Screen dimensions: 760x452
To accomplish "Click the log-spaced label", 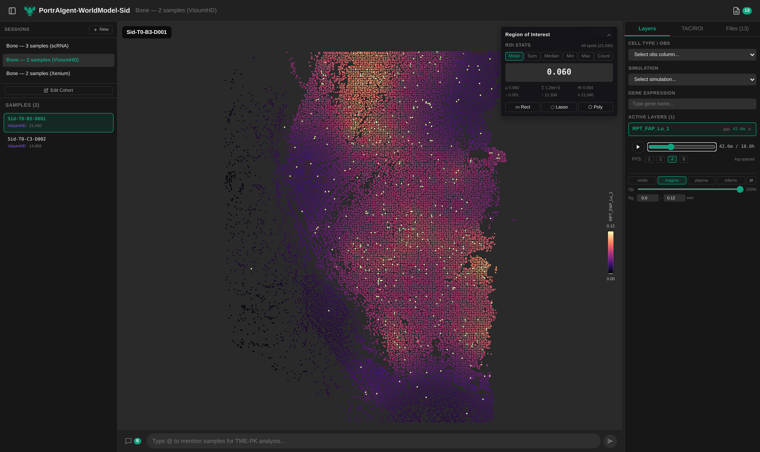I will (744, 159).
